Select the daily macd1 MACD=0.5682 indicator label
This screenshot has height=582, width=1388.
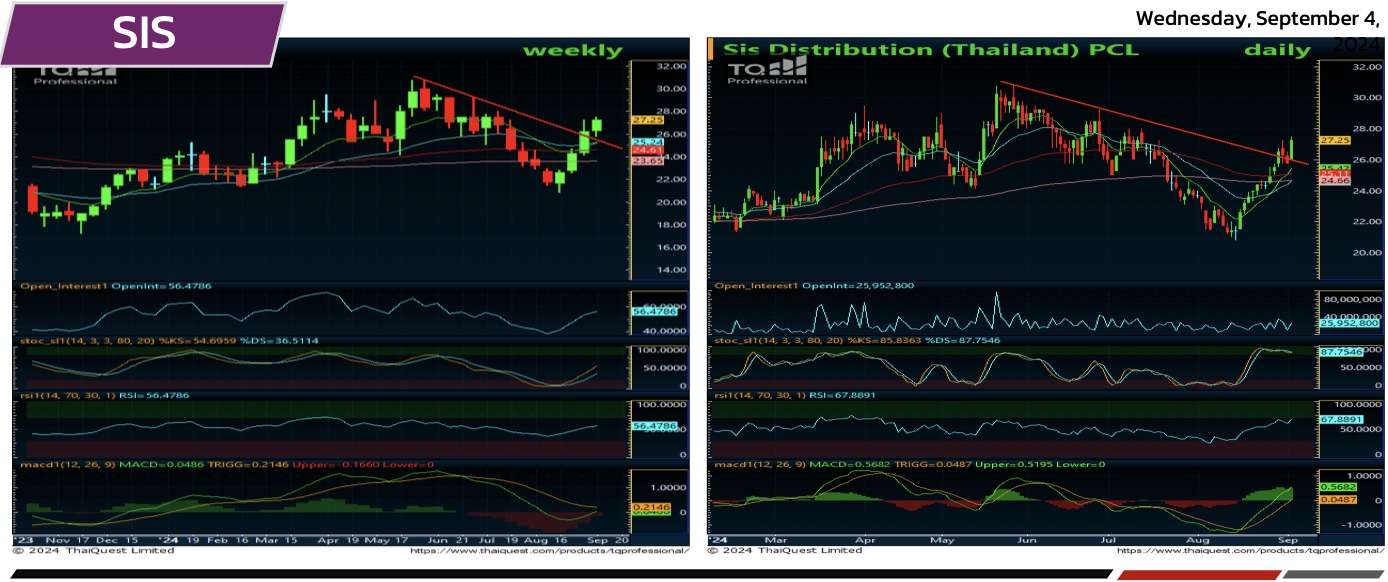(910, 464)
